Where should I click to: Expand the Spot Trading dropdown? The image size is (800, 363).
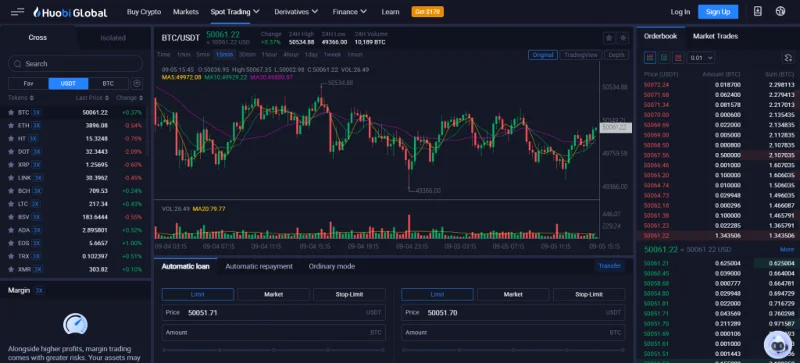235,12
